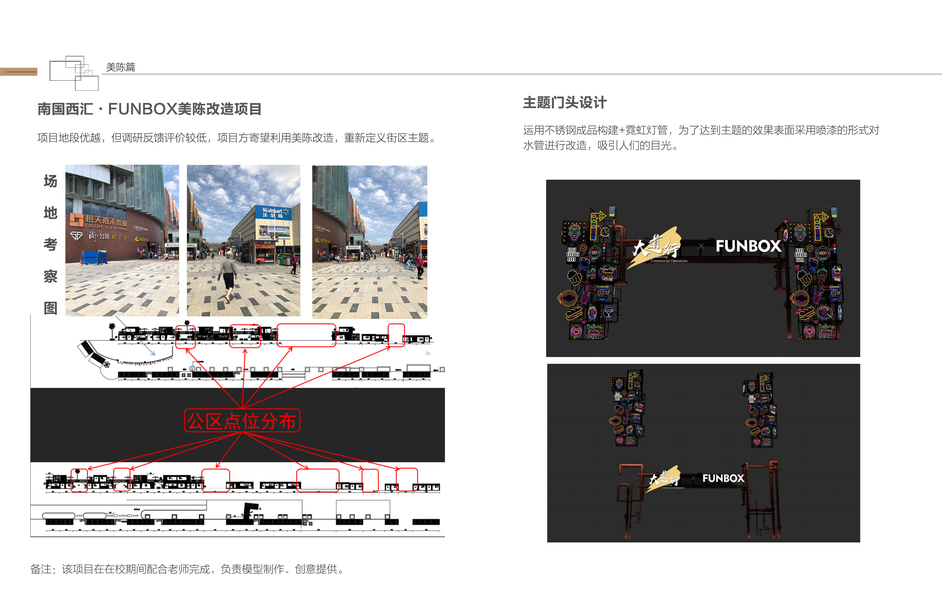The height and width of the screenshot is (600, 950).
Task: Open the lower exploded gate rendering
Action: click(x=703, y=453)
